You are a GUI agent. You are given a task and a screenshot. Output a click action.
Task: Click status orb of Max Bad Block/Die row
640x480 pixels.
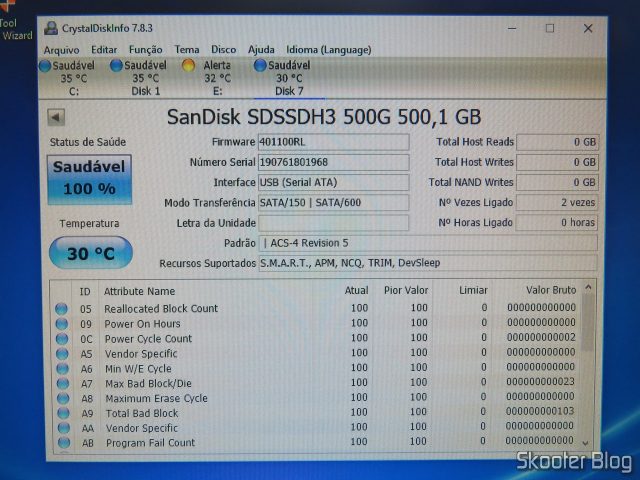click(x=63, y=384)
